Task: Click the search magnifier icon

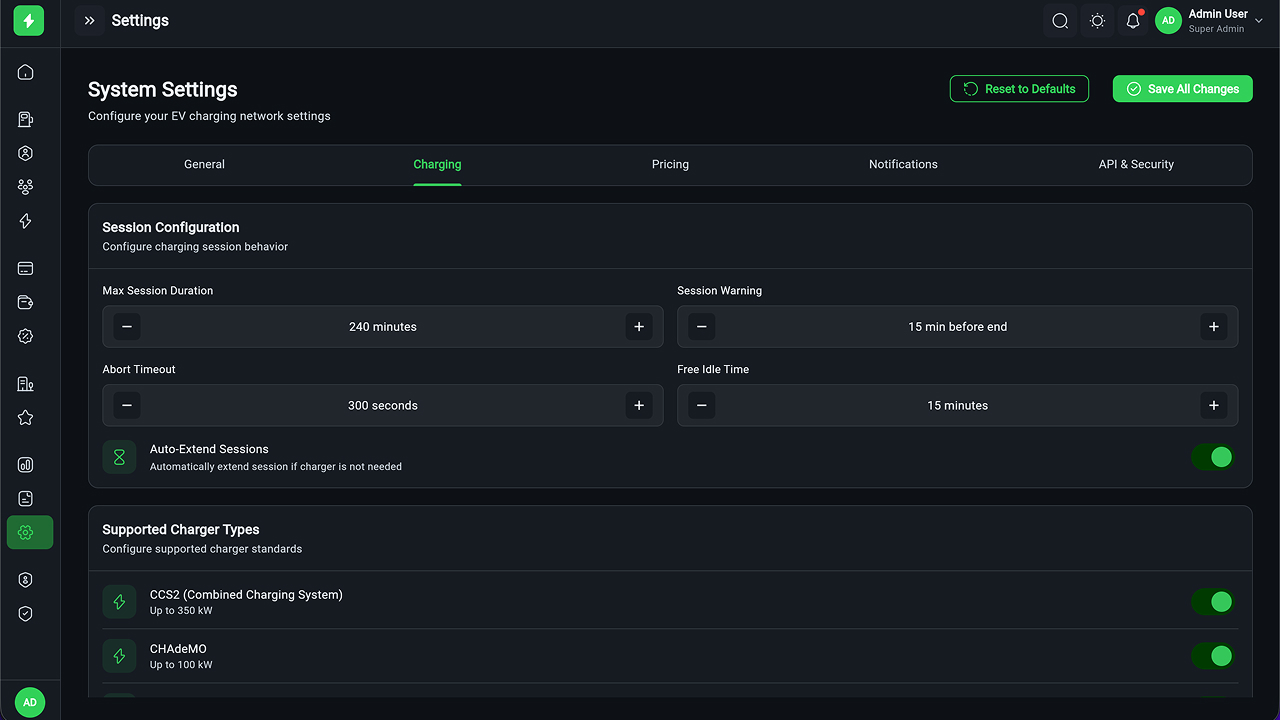Action: pos(1060,21)
